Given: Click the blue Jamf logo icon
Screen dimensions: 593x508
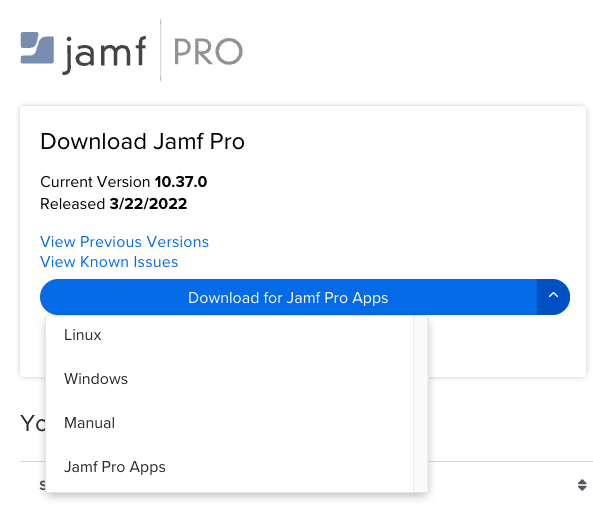Looking at the screenshot, I should (x=37, y=48).
